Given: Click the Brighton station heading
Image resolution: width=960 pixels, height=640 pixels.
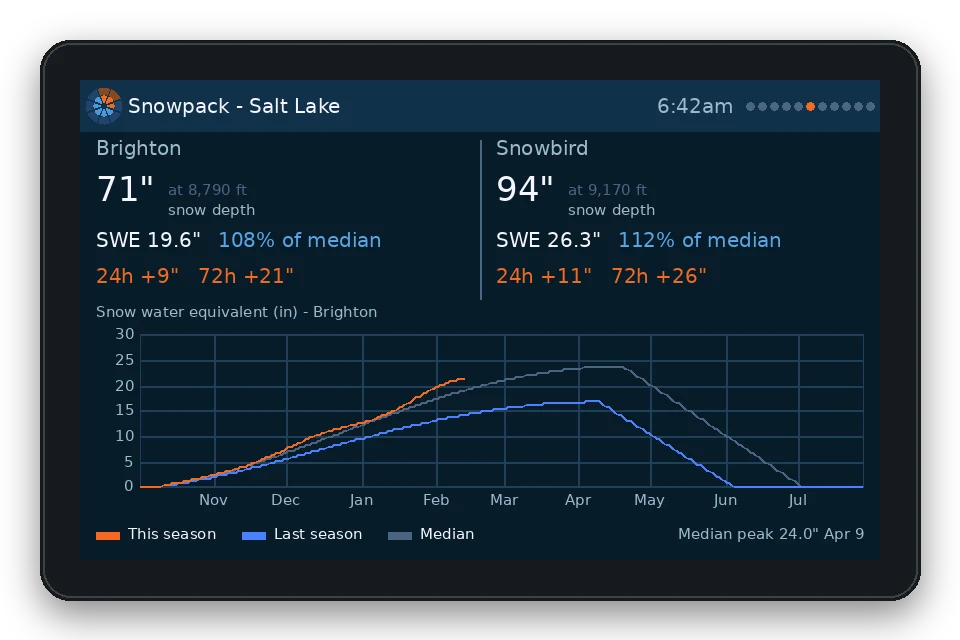Looking at the screenshot, I should point(138,148).
